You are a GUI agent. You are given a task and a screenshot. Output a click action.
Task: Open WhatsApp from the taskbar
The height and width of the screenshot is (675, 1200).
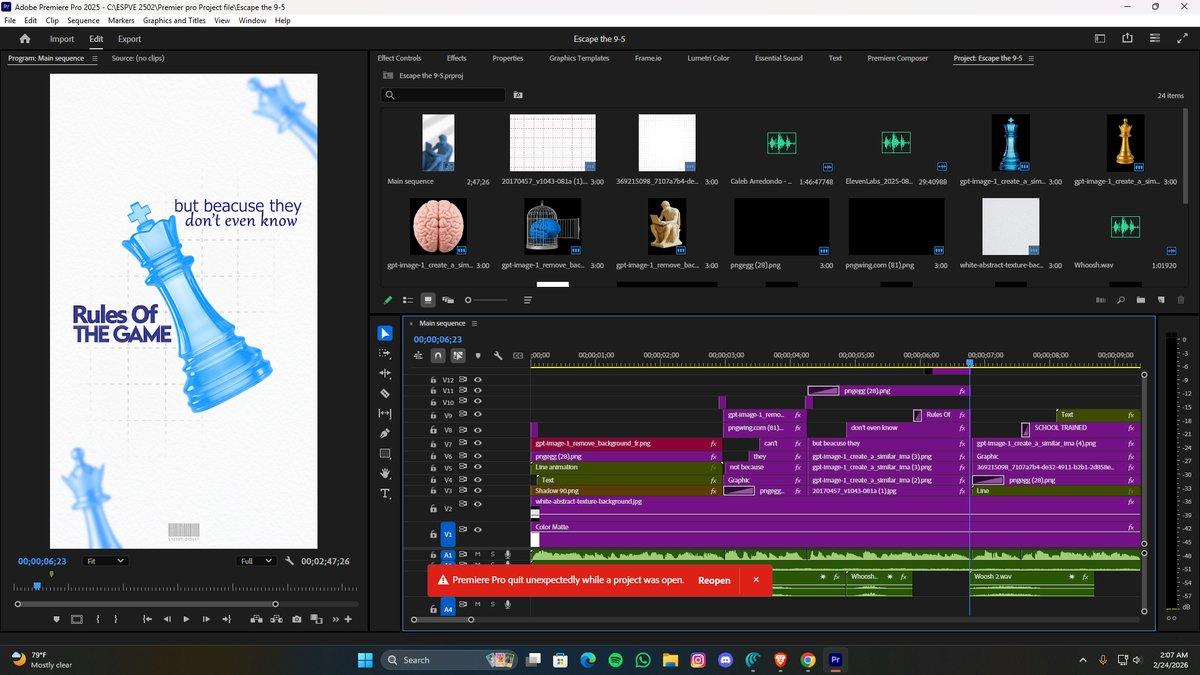tap(642, 659)
